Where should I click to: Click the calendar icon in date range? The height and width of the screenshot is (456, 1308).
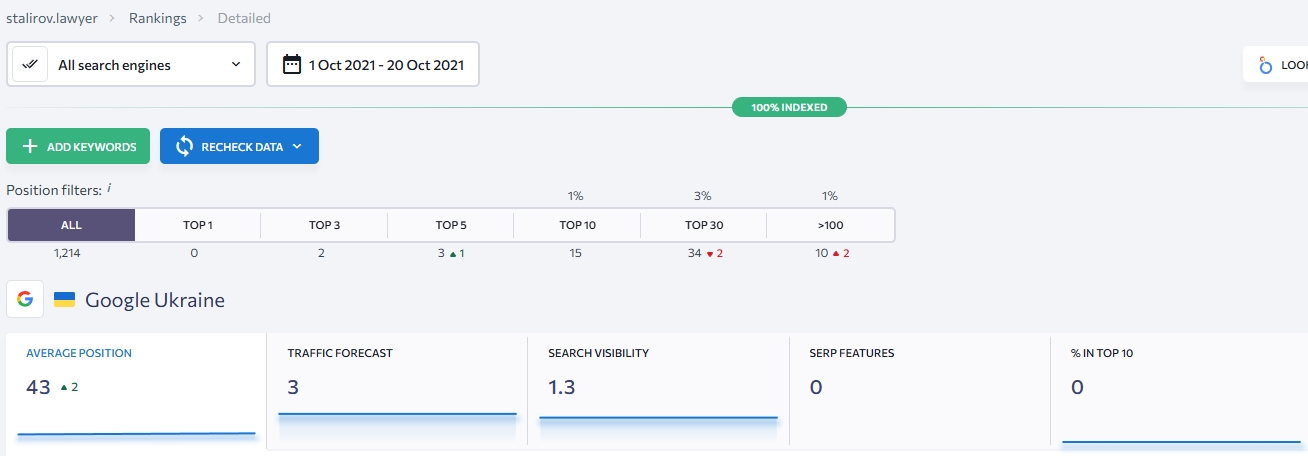292,65
